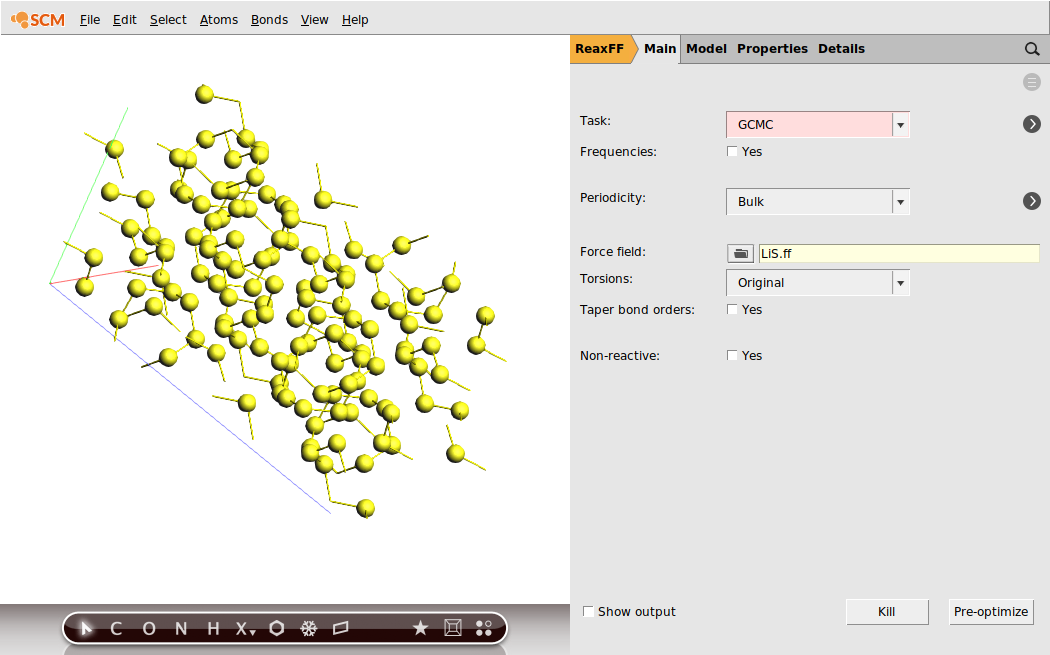Check Taper bond orders Yes
1050x655 pixels.
coord(732,310)
